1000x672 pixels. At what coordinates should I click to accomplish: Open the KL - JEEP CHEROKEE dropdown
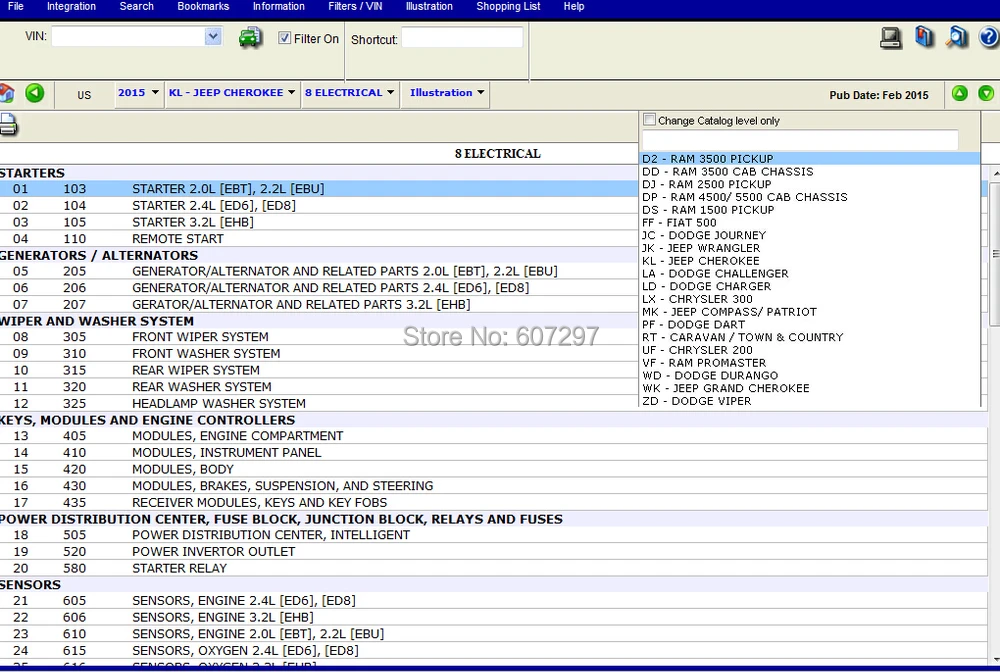coord(232,93)
